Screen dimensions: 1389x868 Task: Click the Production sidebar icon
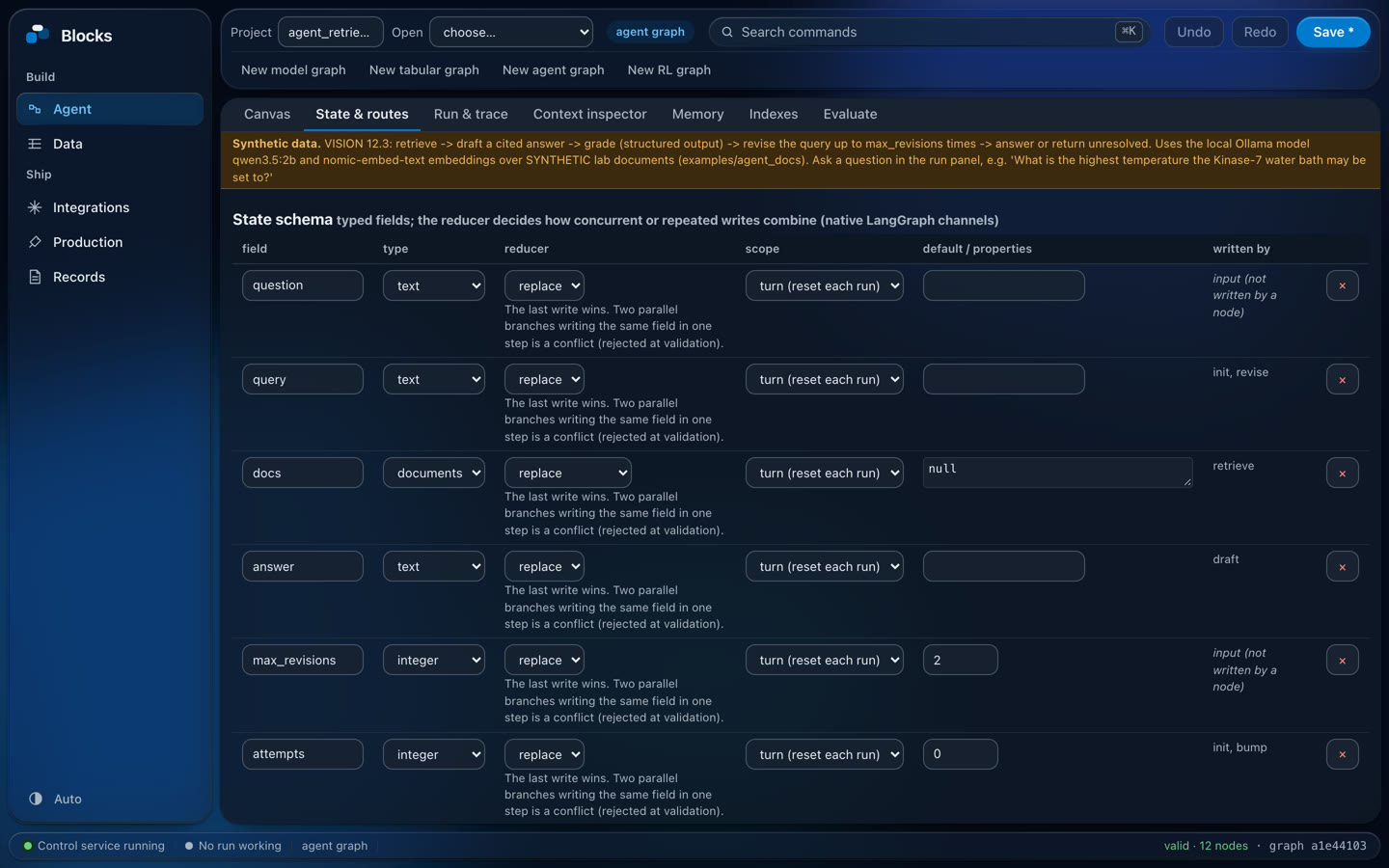point(35,242)
